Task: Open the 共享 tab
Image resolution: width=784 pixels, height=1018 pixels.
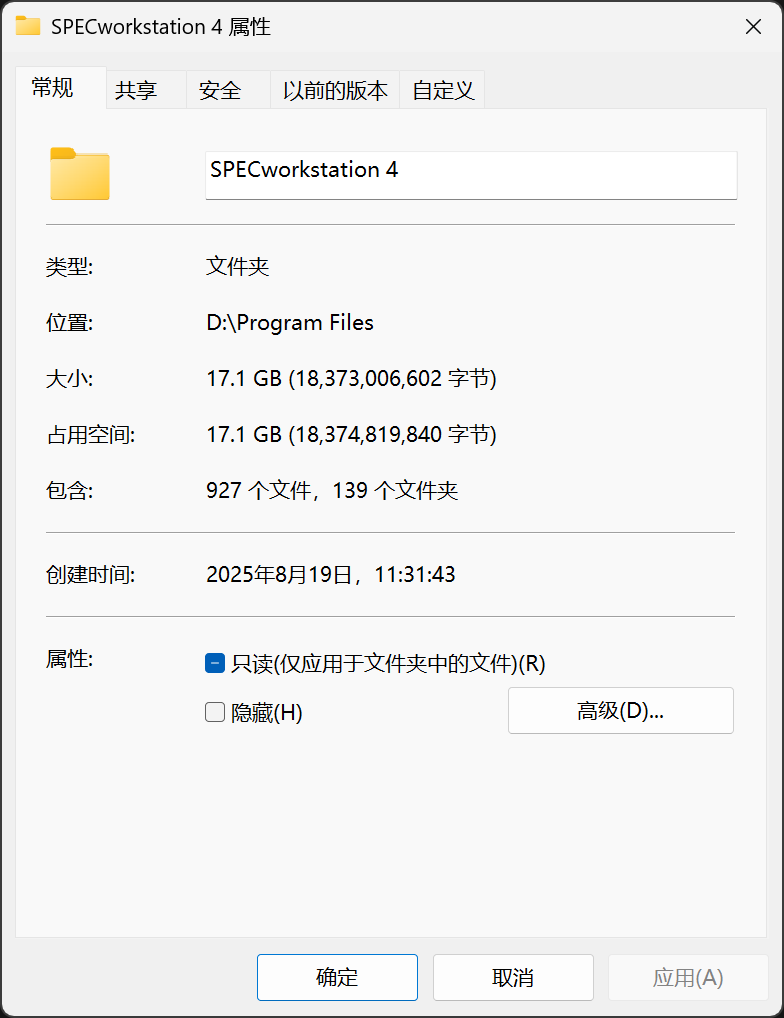Action: click(136, 90)
